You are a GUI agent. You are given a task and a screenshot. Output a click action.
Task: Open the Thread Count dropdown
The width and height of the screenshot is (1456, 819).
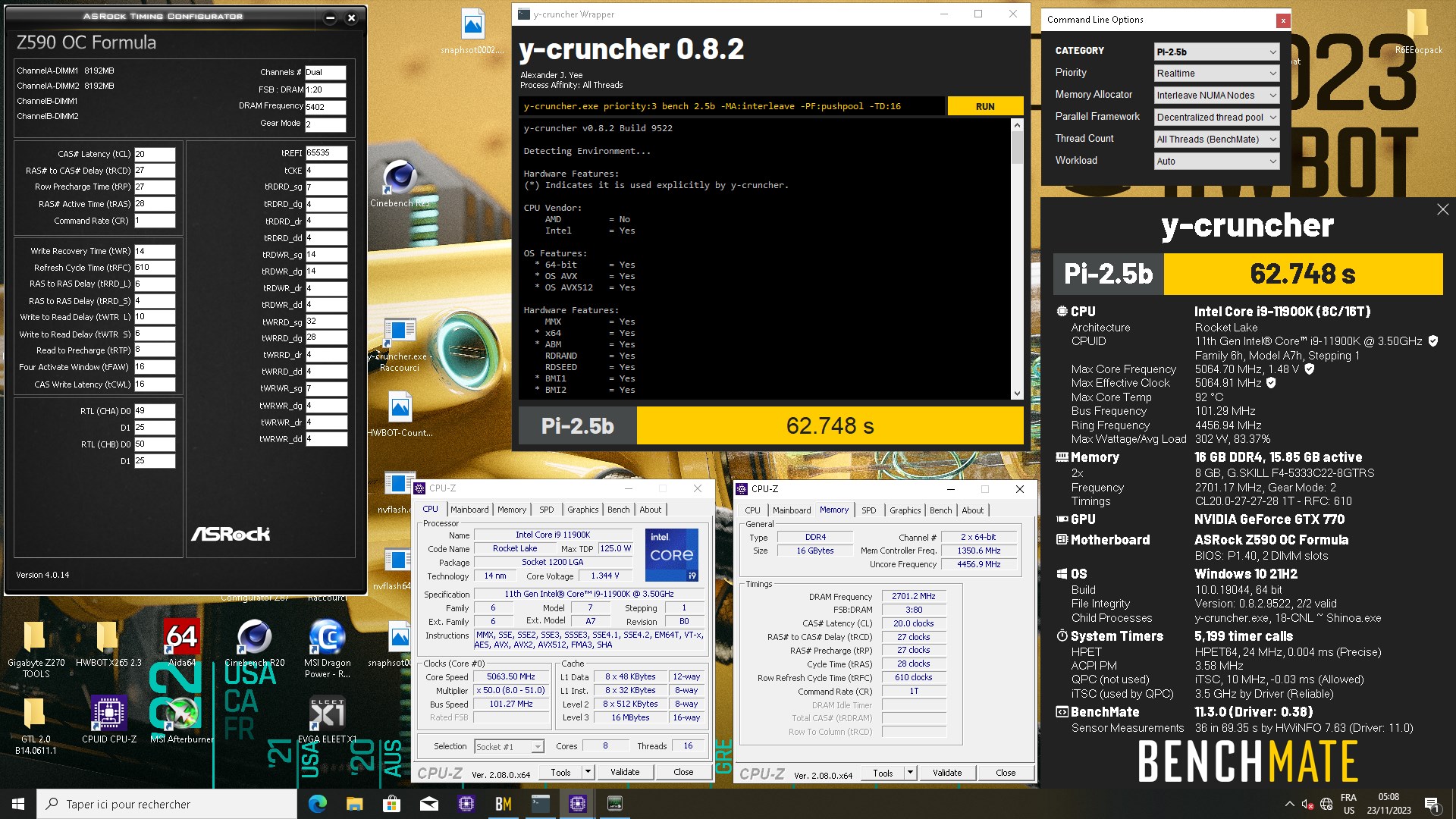[x=1216, y=140]
